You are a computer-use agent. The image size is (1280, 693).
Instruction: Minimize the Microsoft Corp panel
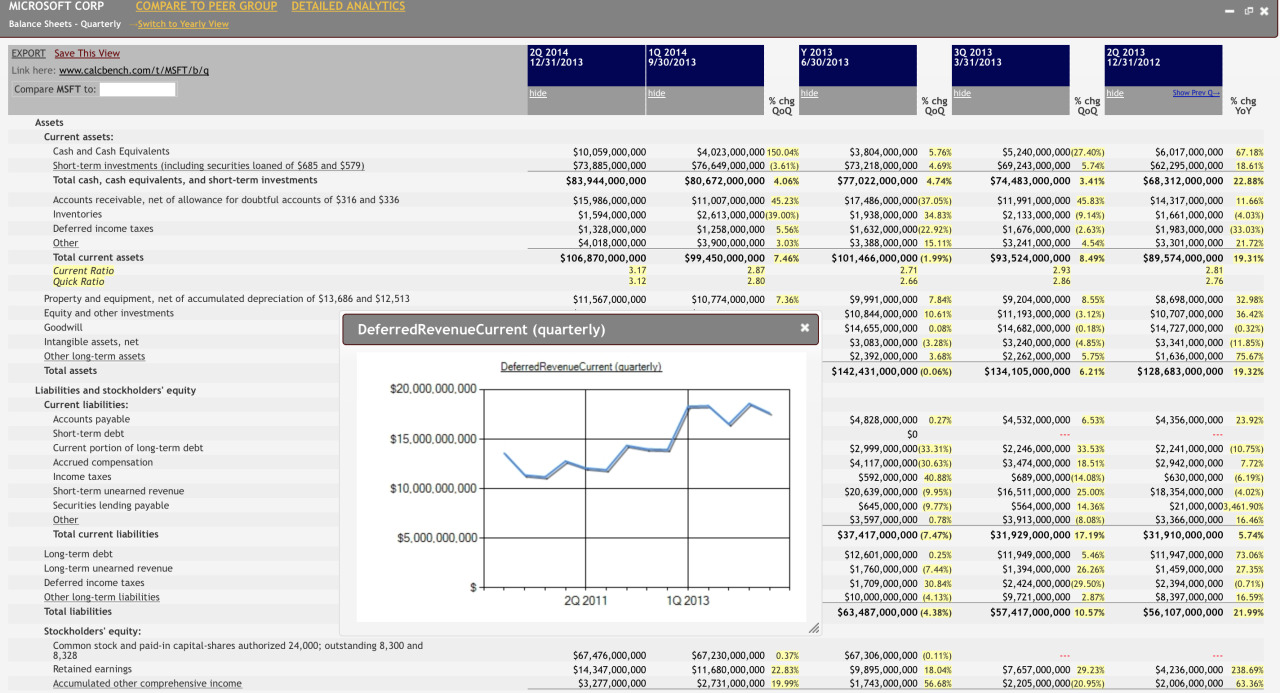point(1230,11)
